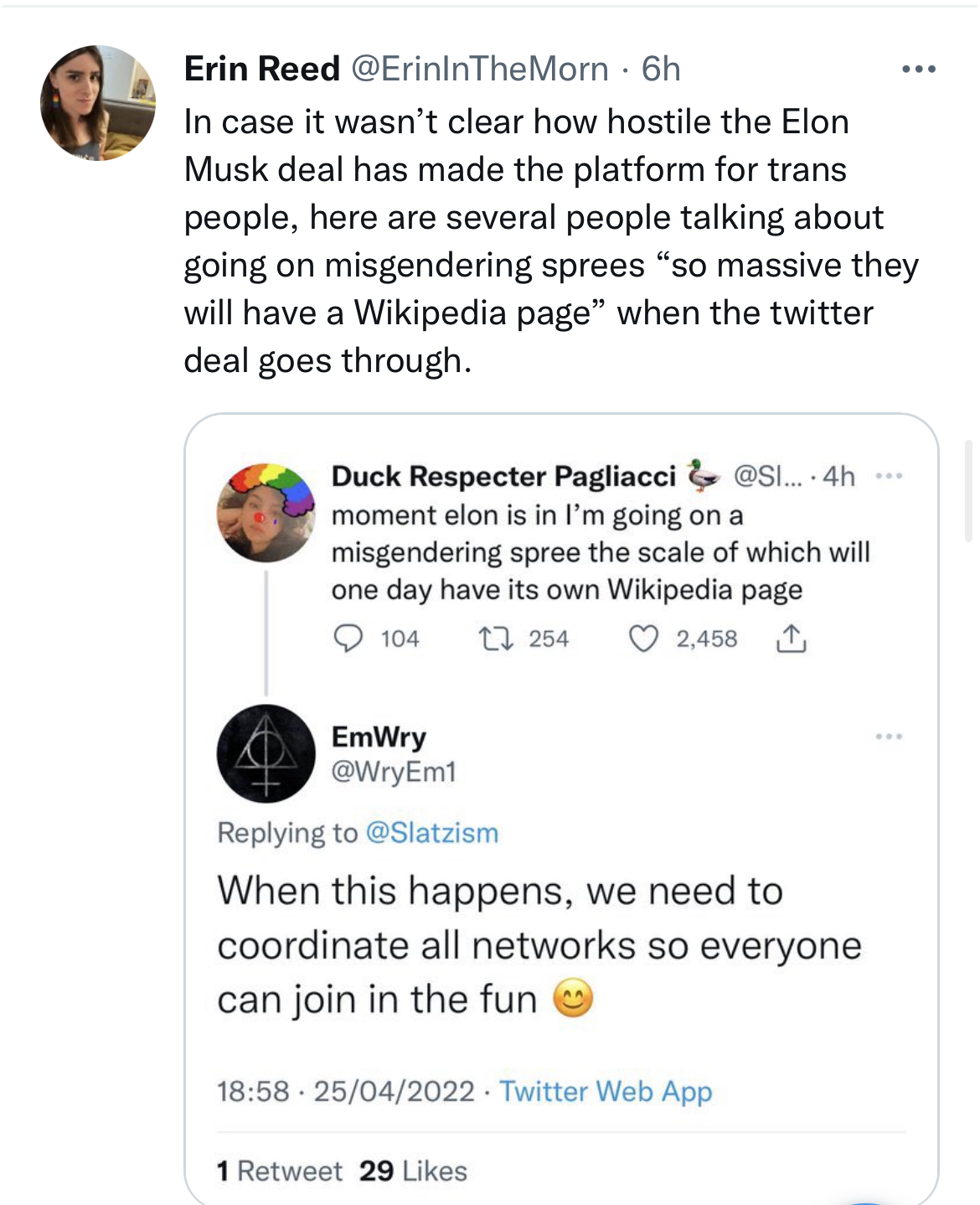Open EmWry's black symbol avatar
This screenshot has width=980, height=1205.
point(266,753)
